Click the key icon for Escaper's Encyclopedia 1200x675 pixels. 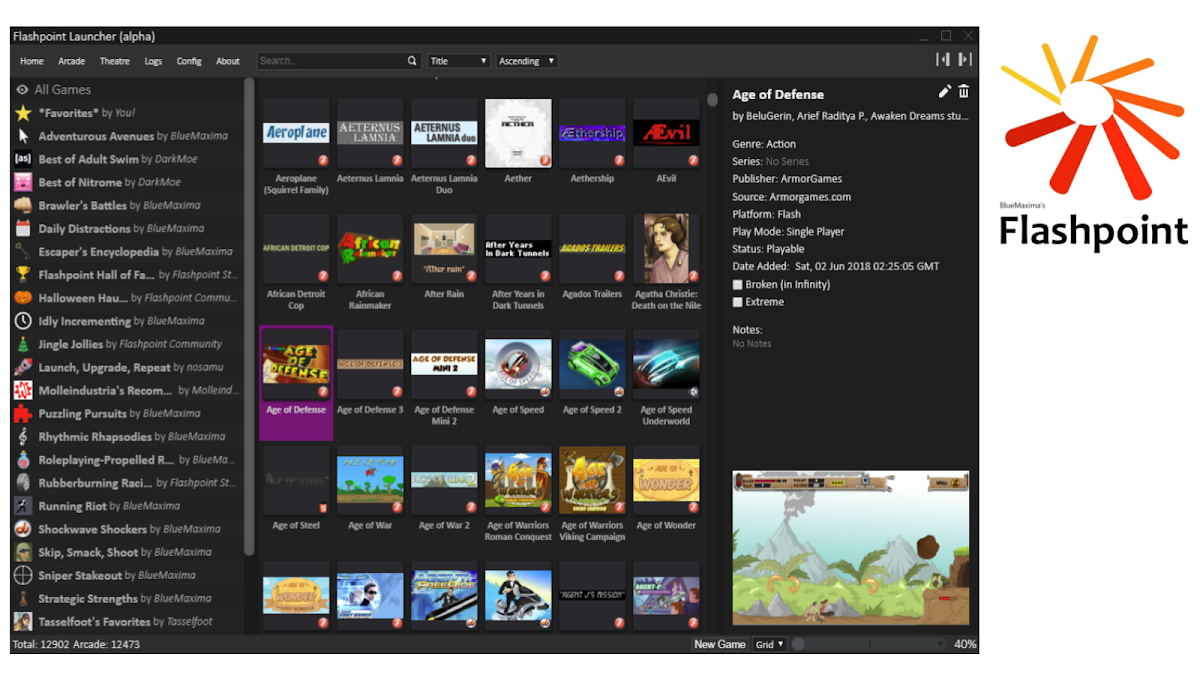pyautogui.click(x=23, y=252)
